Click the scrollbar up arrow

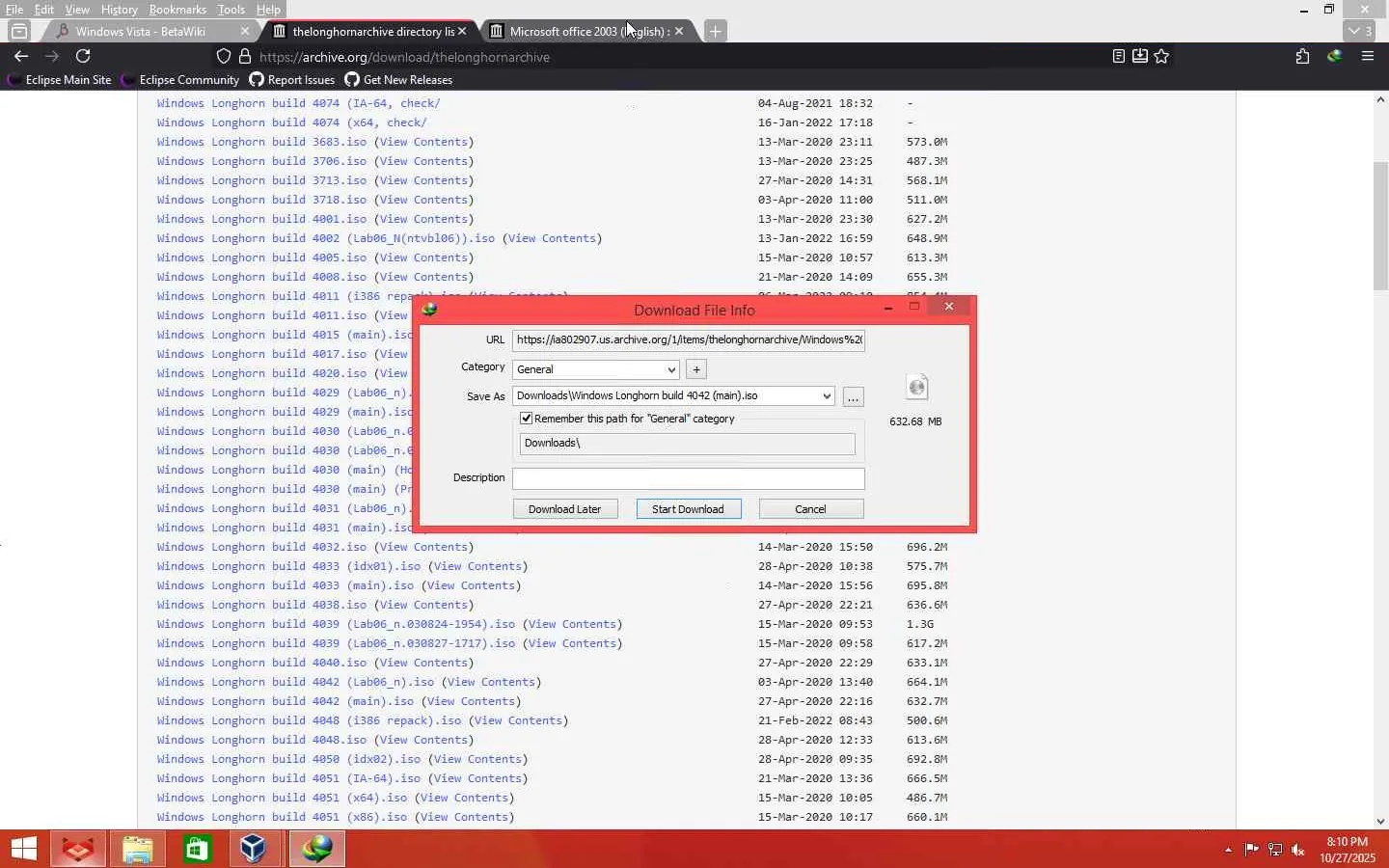(1380, 99)
